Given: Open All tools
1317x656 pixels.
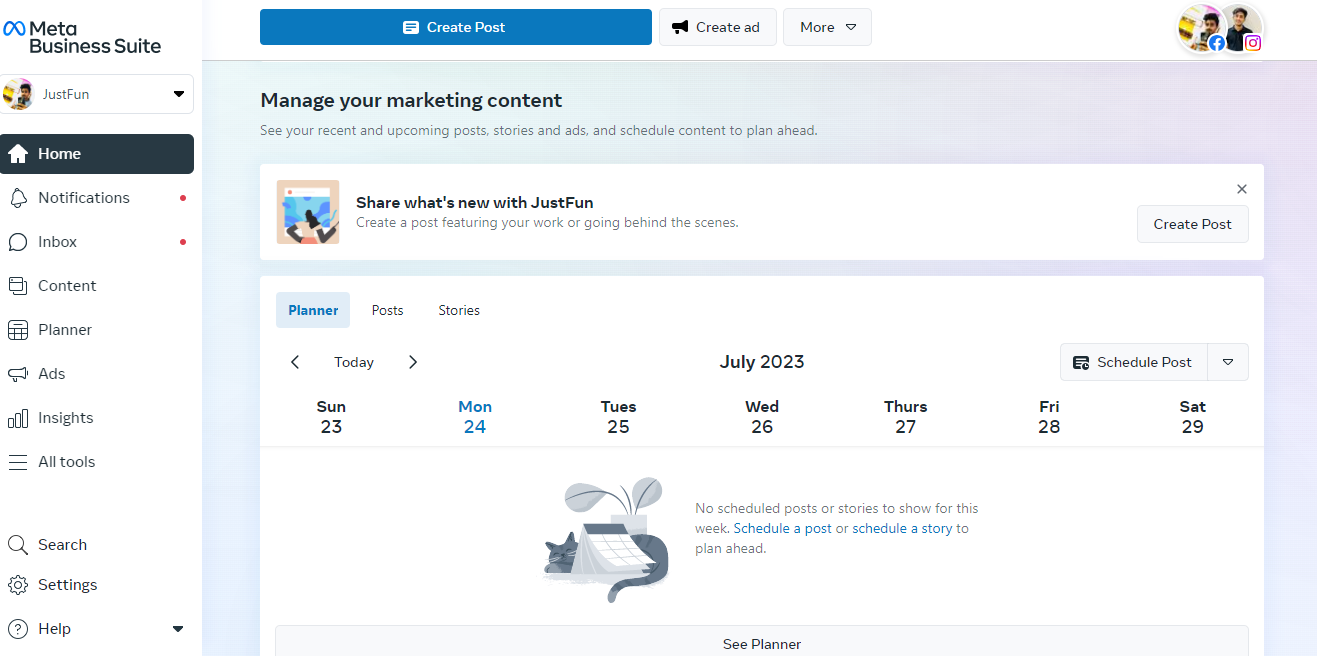Looking at the screenshot, I should 67,461.
